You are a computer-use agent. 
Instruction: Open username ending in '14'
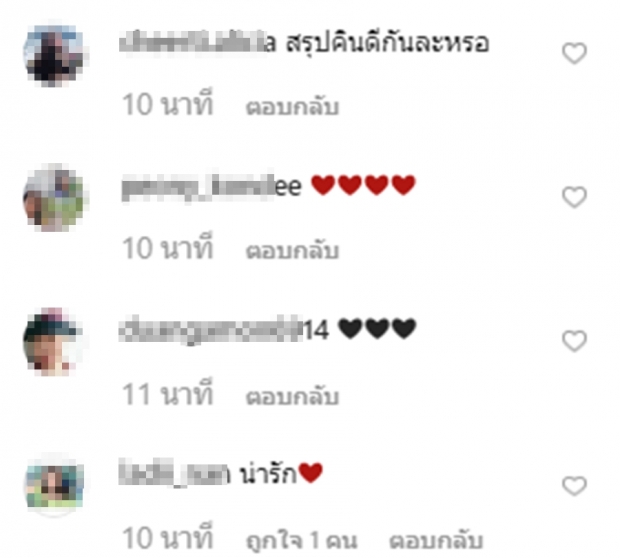tap(224, 329)
